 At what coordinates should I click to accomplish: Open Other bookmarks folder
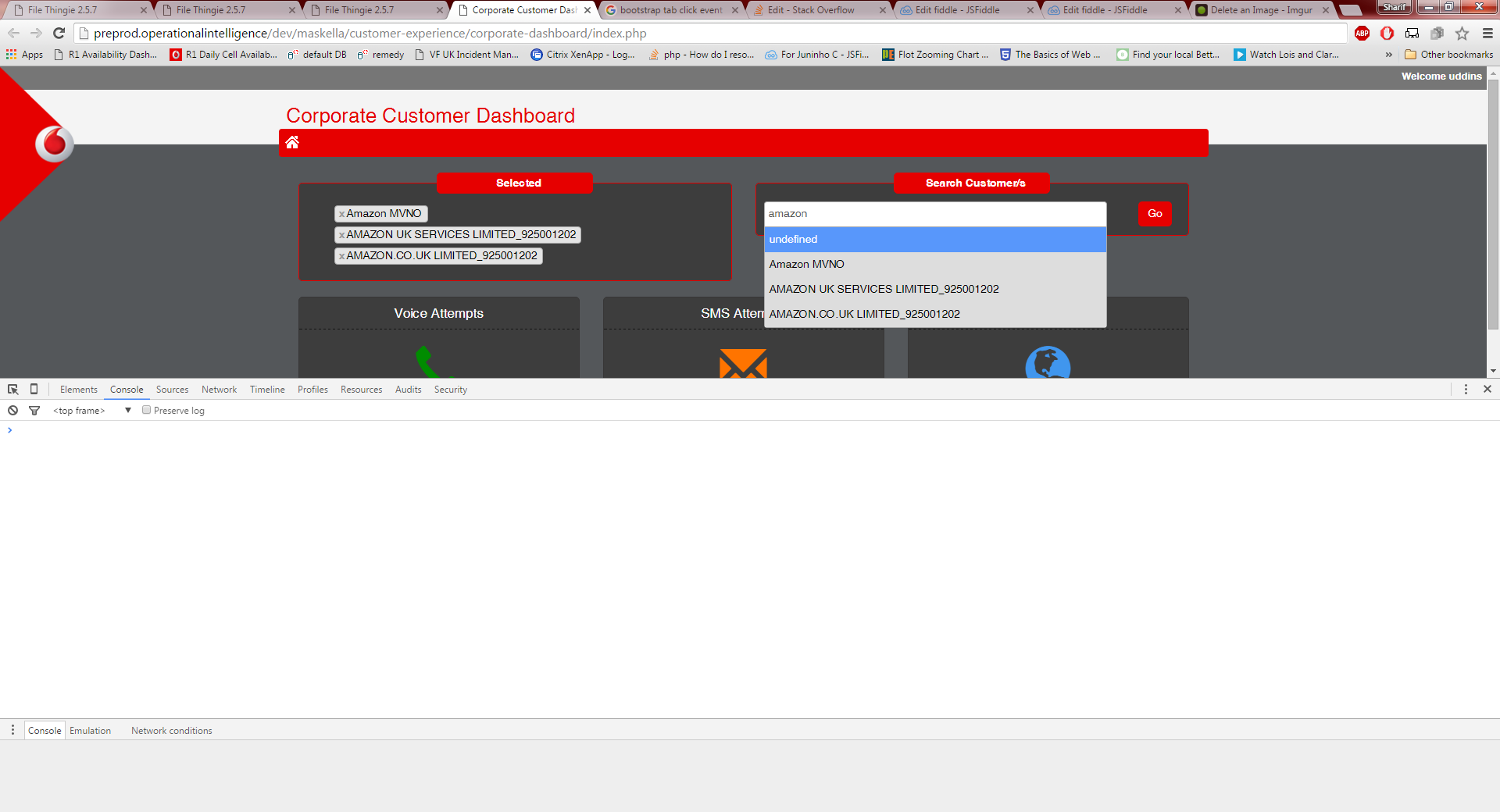point(1448,55)
